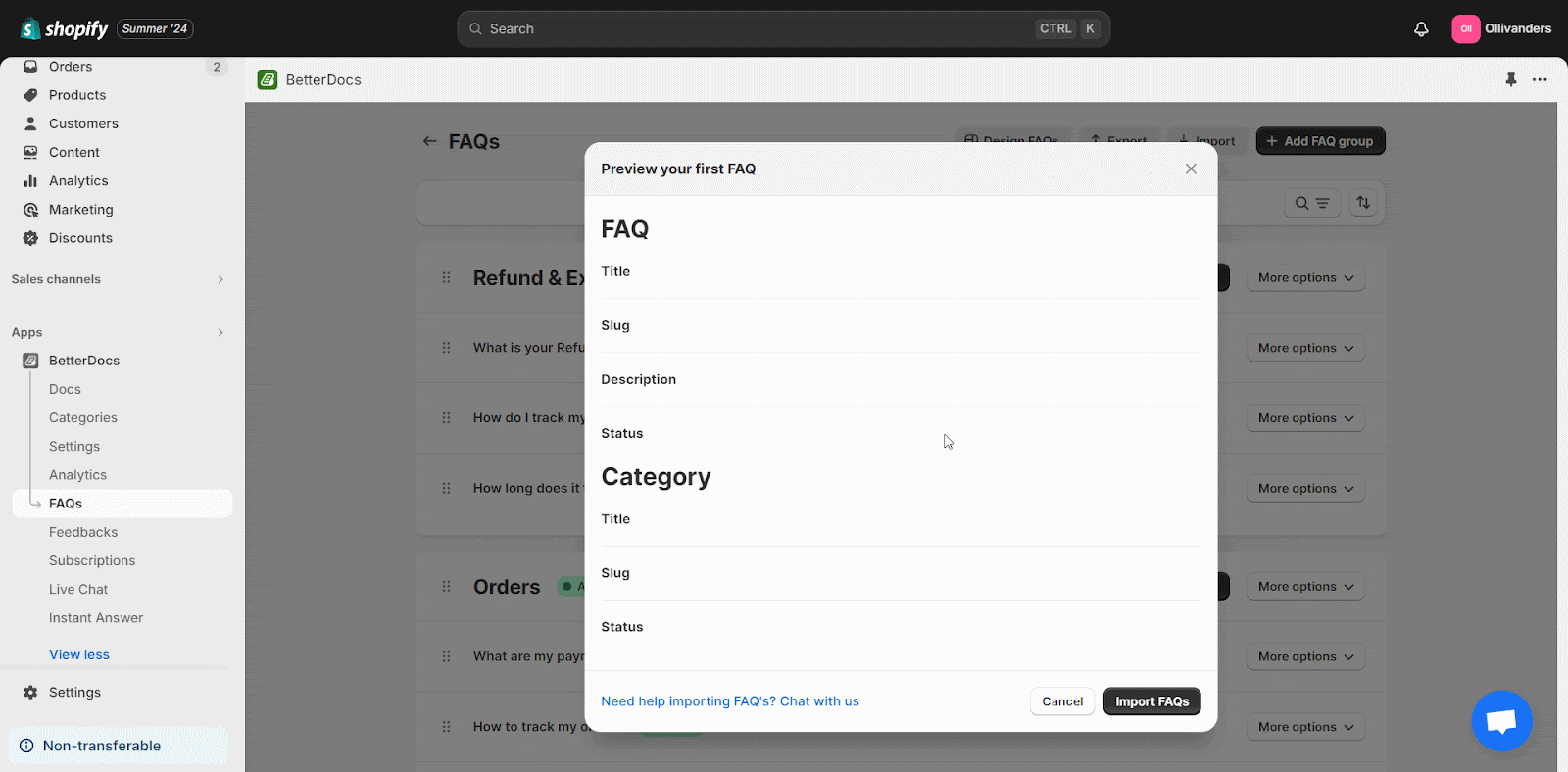Click Need help importing FAQ's link
Viewport: 1568px width, 772px height.
click(730, 701)
